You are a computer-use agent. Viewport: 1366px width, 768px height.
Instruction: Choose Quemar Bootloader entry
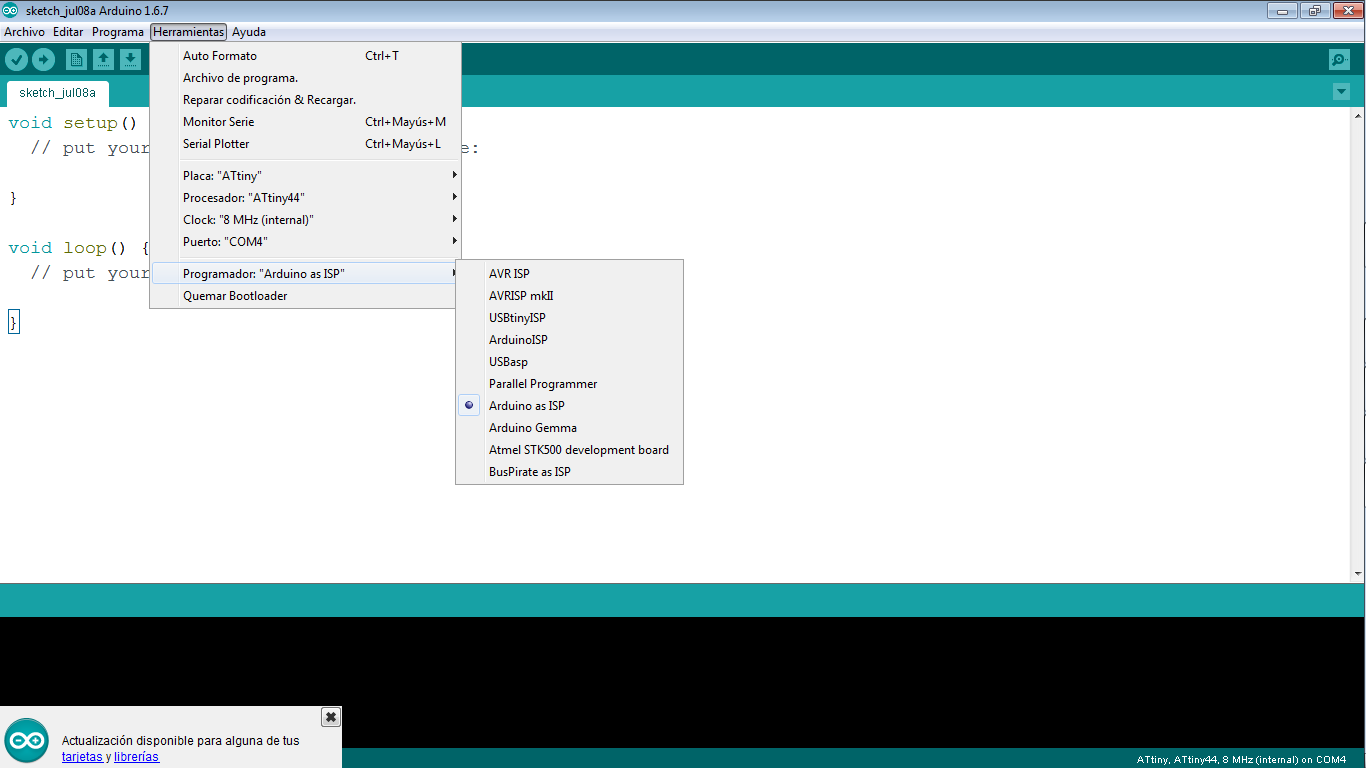point(305,295)
